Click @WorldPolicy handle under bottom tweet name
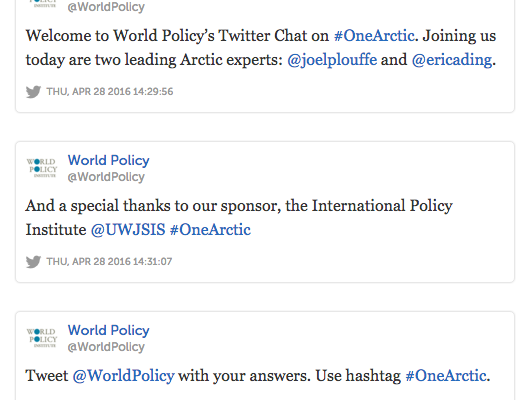Image resolution: width=526 pixels, height=400 pixels. [106, 347]
